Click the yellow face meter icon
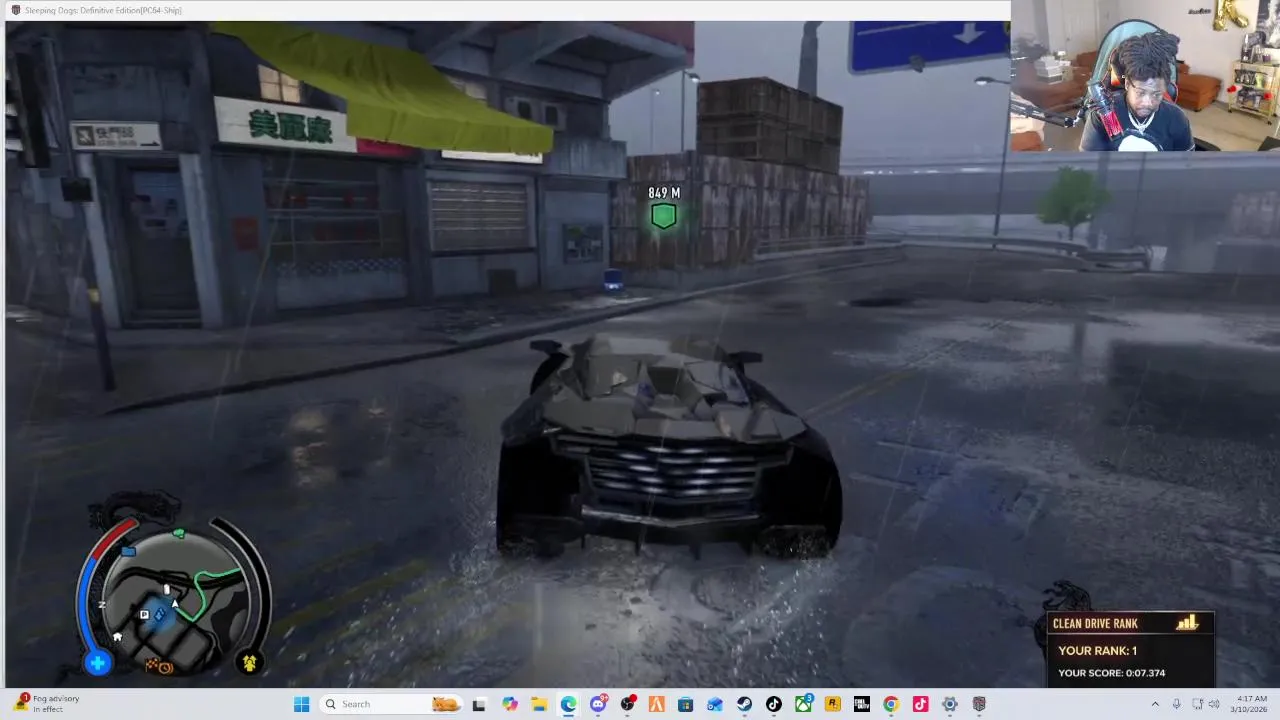Screen dimensions: 1280x720 click(249, 662)
